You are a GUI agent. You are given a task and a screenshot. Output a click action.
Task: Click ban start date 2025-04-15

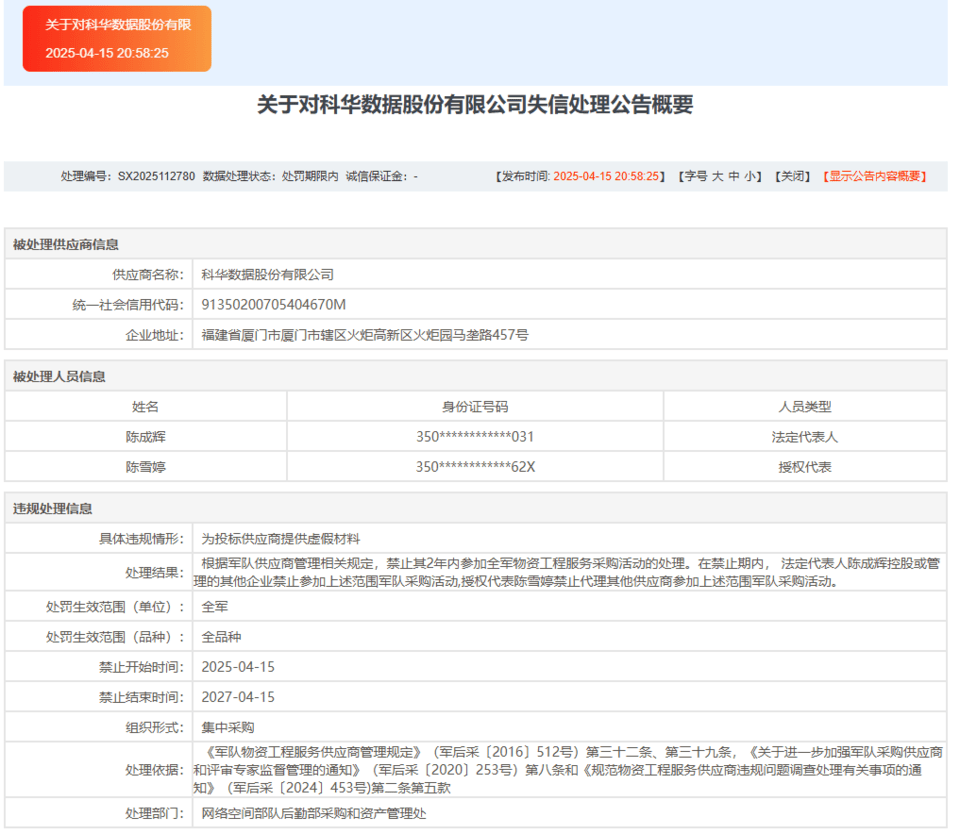[238, 667]
